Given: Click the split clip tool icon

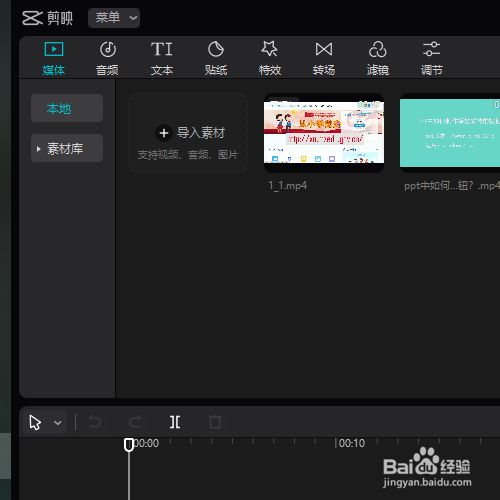Looking at the screenshot, I should pos(175,422).
